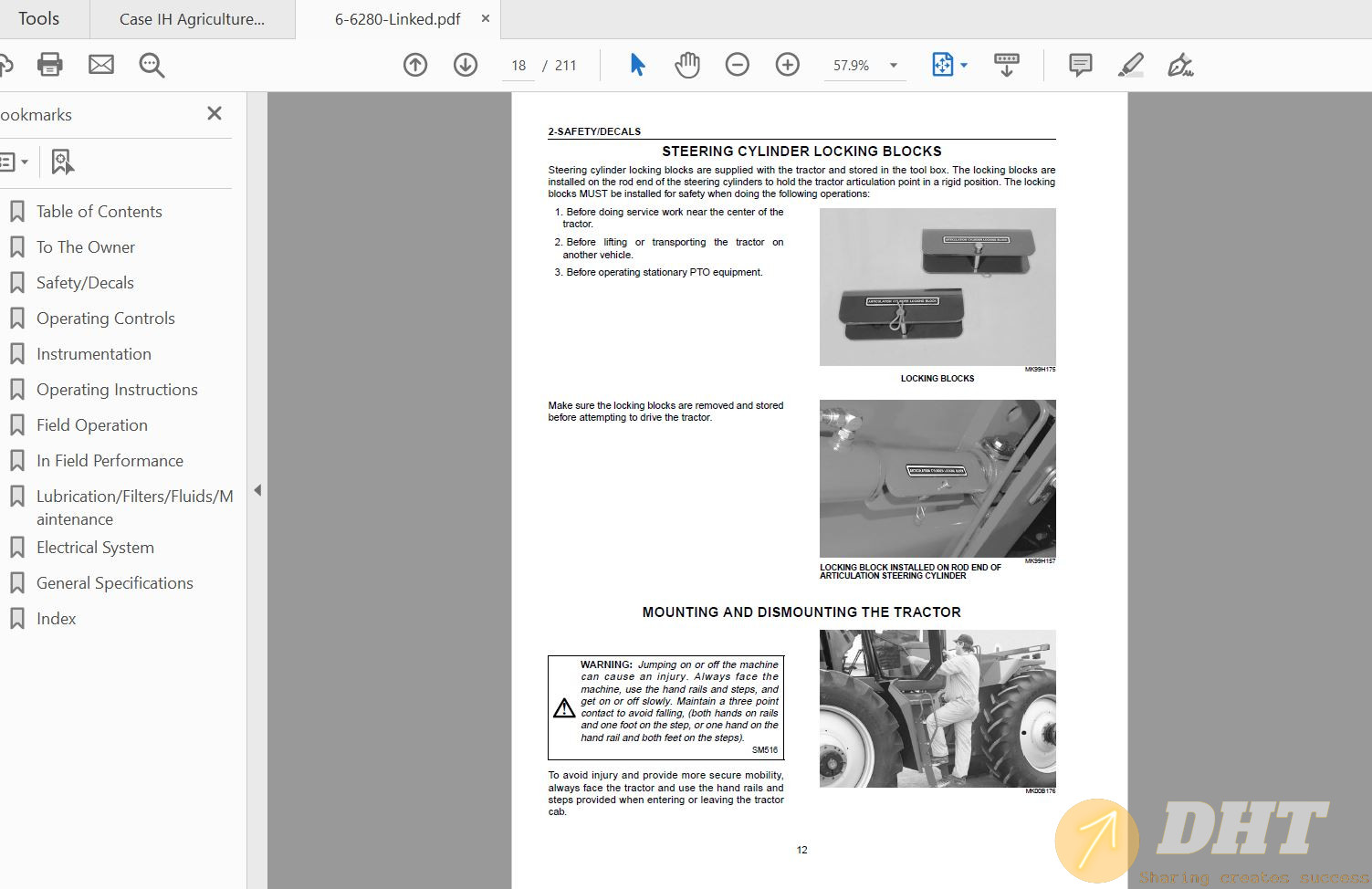
Task: Switch to Case IH Agriculture tab
Action: [192, 19]
